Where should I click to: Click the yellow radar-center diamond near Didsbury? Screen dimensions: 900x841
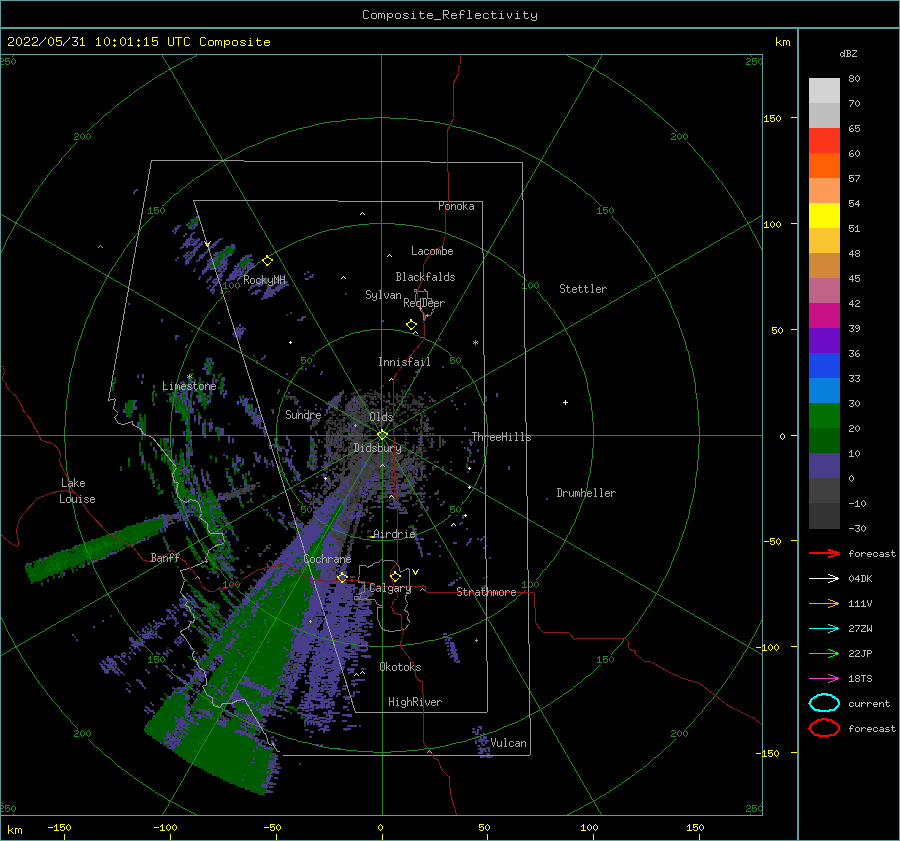(x=382, y=435)
